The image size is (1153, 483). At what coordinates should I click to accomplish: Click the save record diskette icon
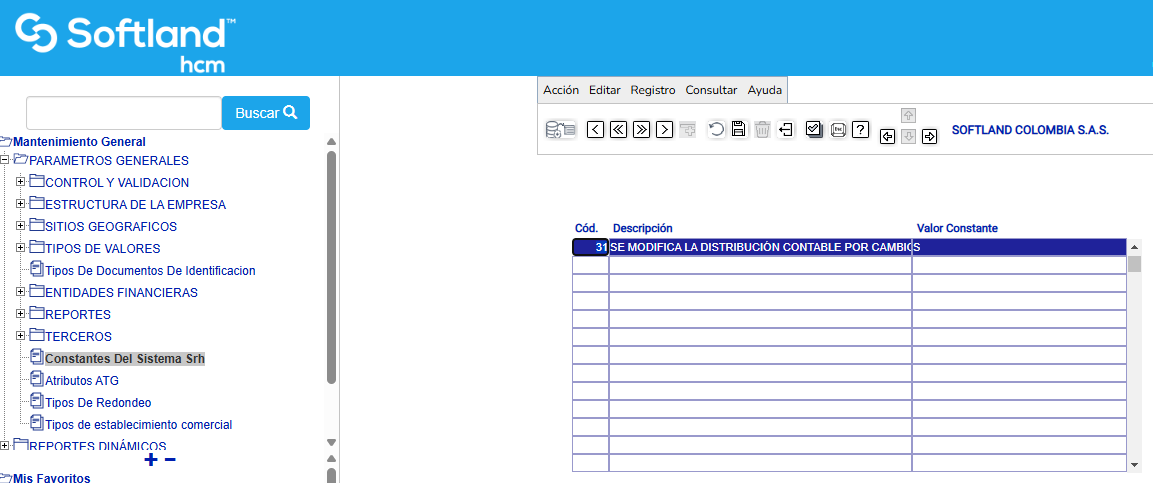[739, 129]
